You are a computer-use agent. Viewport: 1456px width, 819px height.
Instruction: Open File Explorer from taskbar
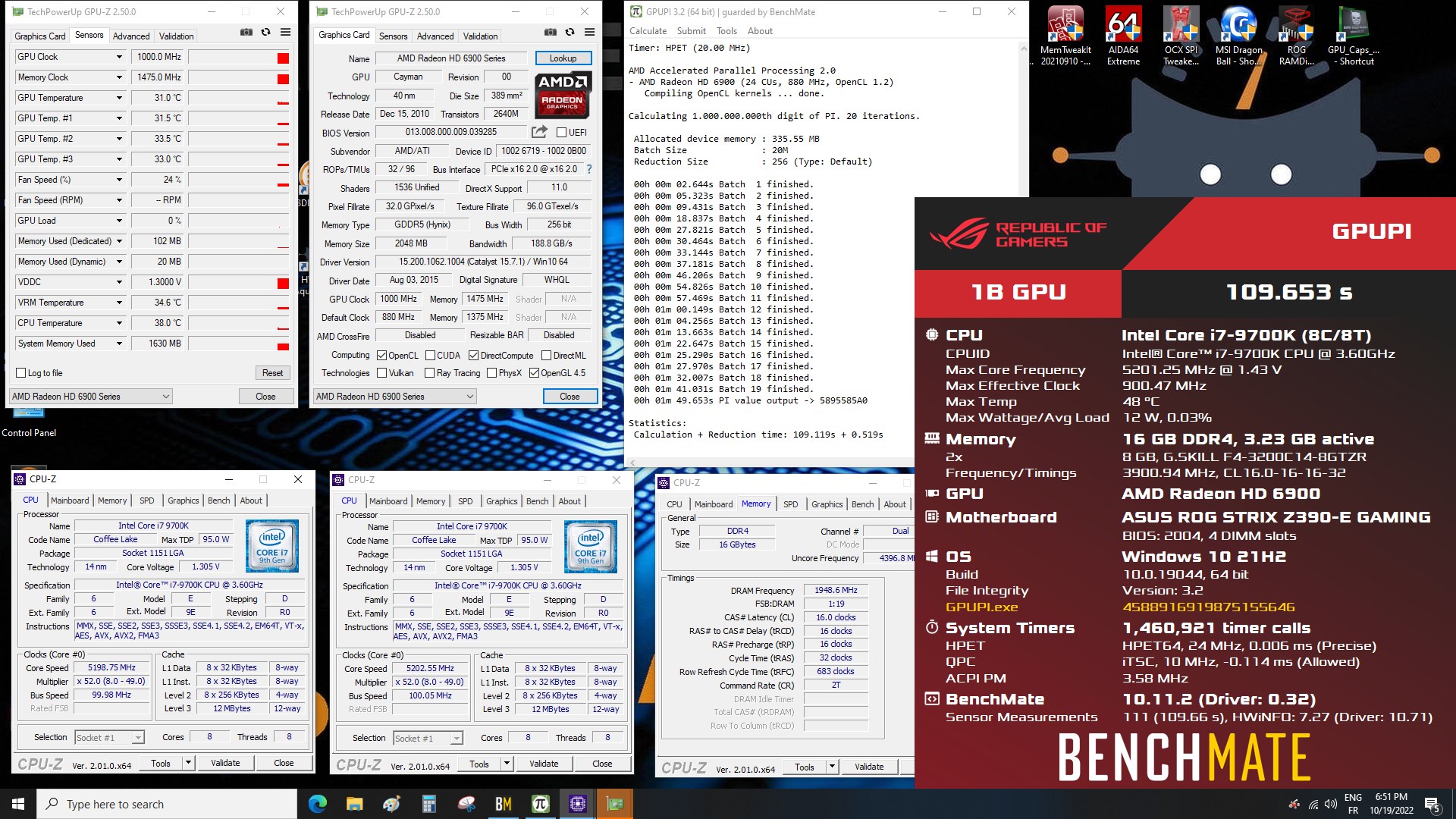[x=355, y=804]
